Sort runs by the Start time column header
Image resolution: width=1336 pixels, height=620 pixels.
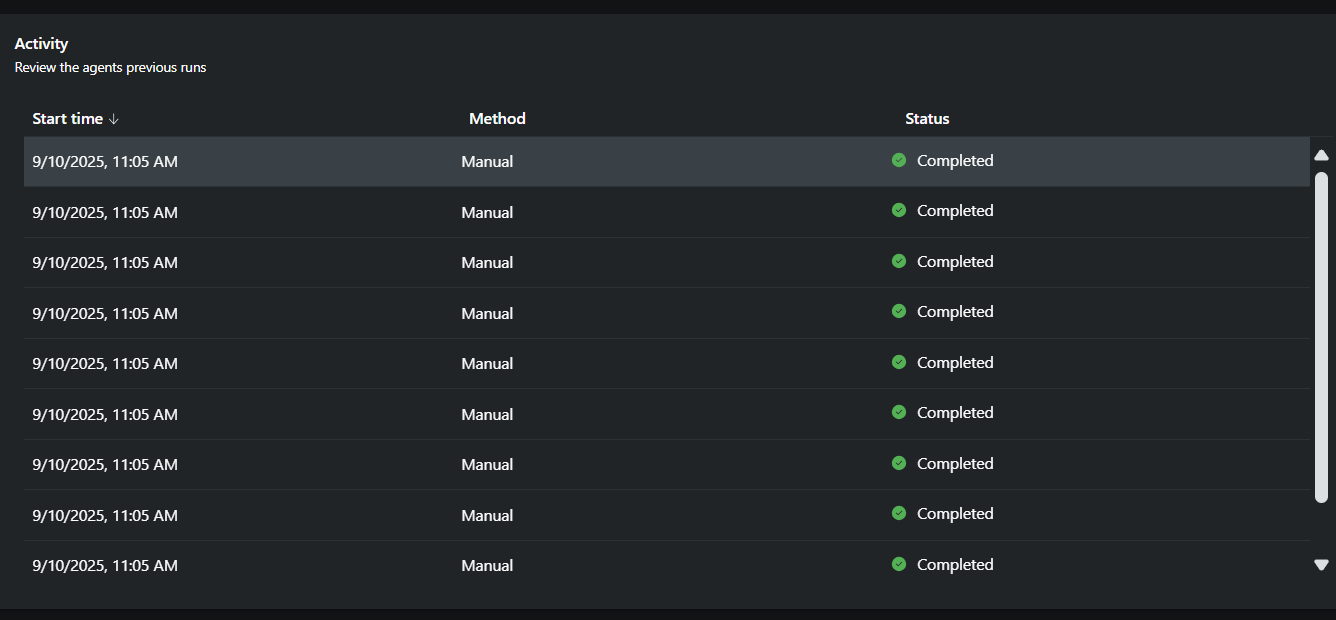(x=68, y=119)
